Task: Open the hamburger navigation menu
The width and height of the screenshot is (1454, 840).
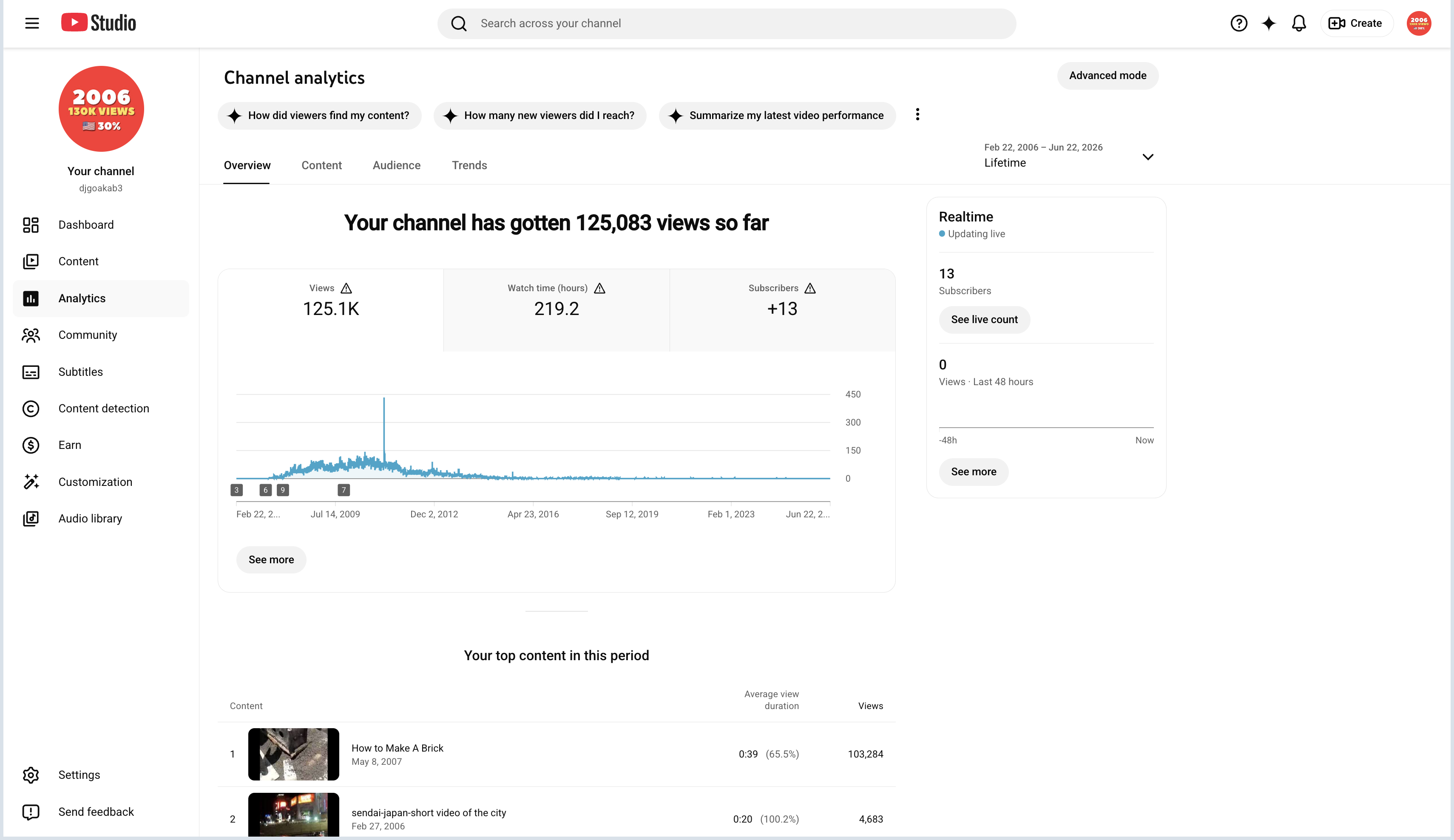Action: coord(32,23)
